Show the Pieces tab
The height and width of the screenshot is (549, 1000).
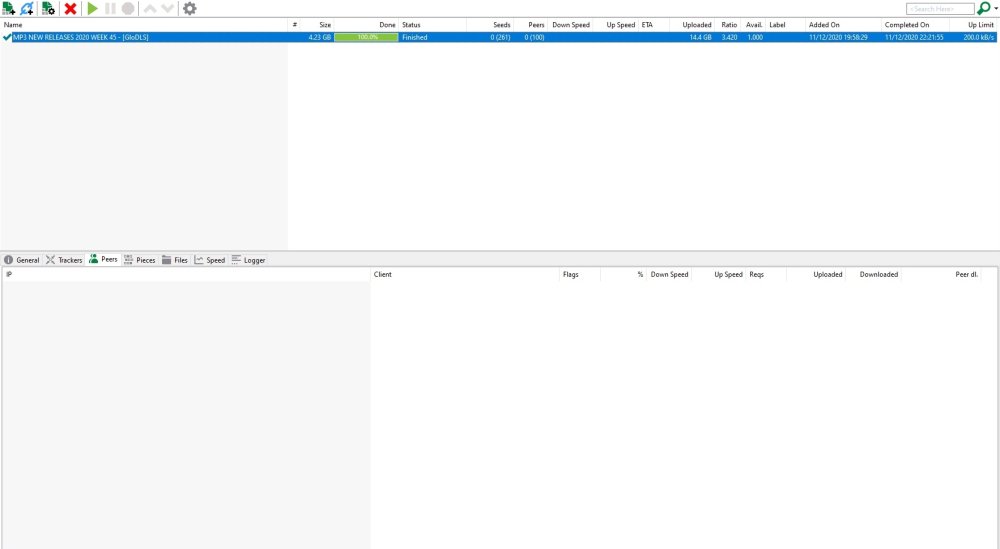point(140,260)
